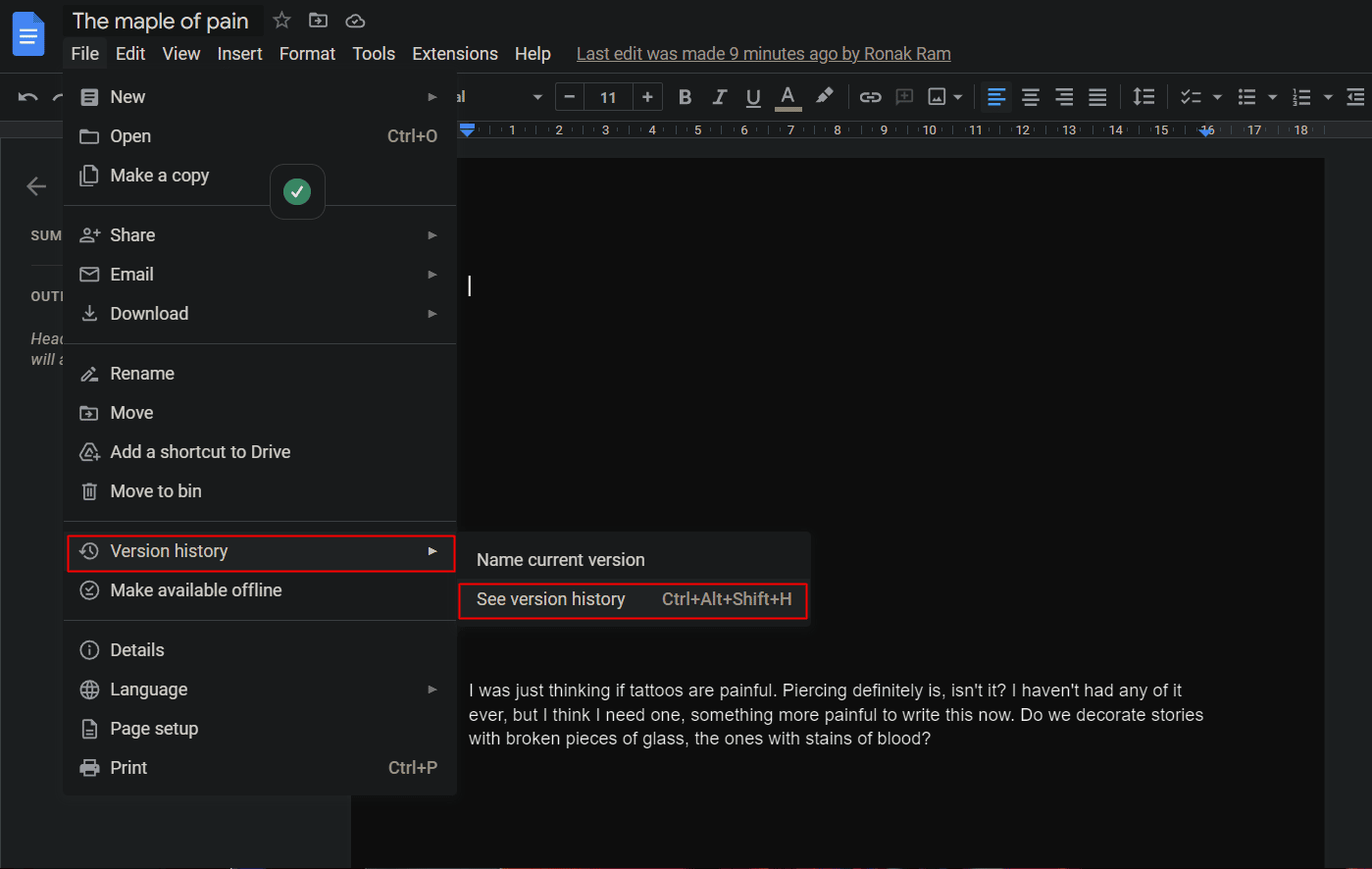
Task: Open the Insert menu
Action: [239, 54]
